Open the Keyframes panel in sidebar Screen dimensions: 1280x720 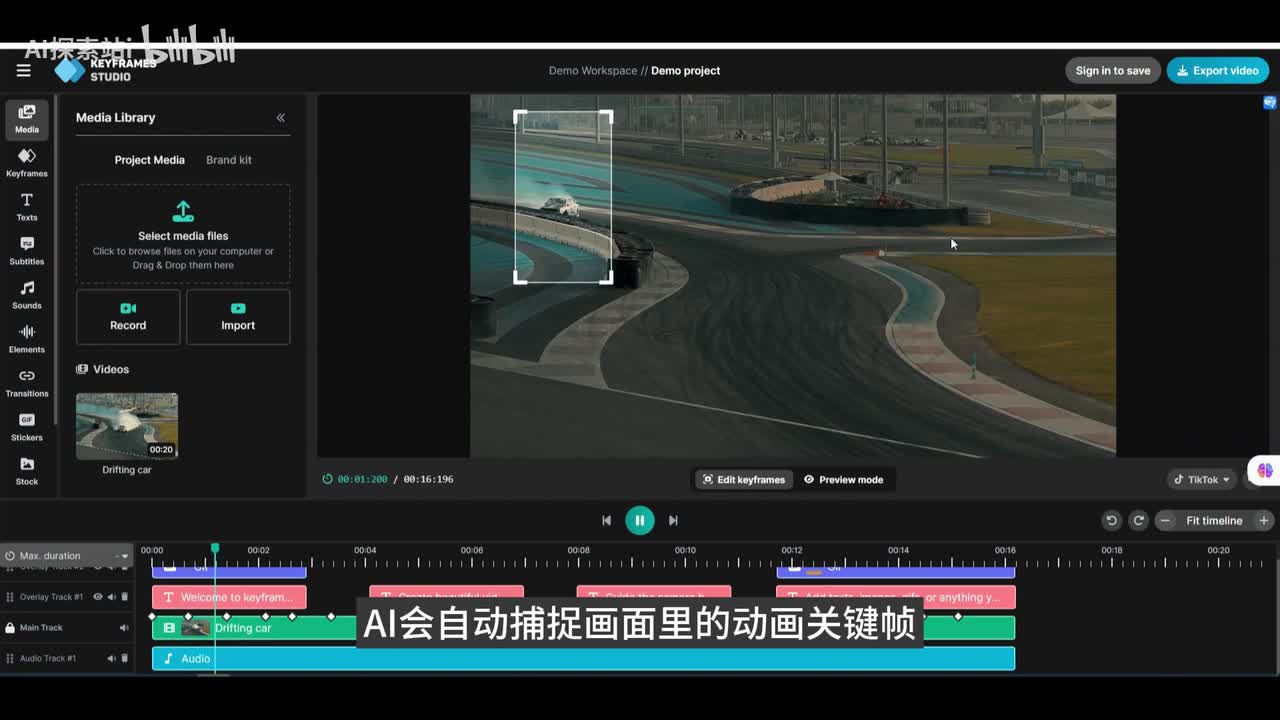(x=27, y=163)
